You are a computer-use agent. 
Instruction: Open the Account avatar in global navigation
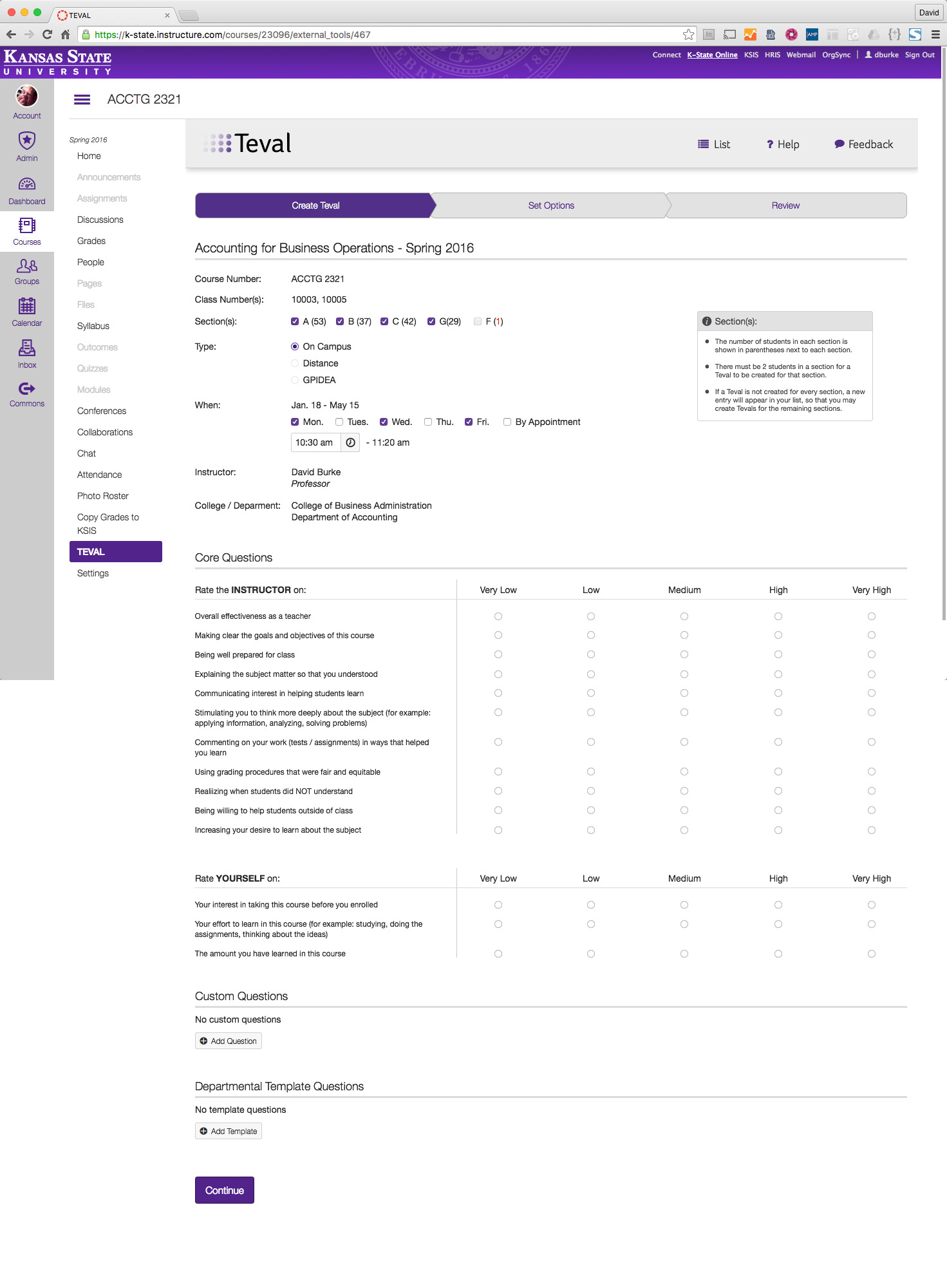(x=27, y=96)
